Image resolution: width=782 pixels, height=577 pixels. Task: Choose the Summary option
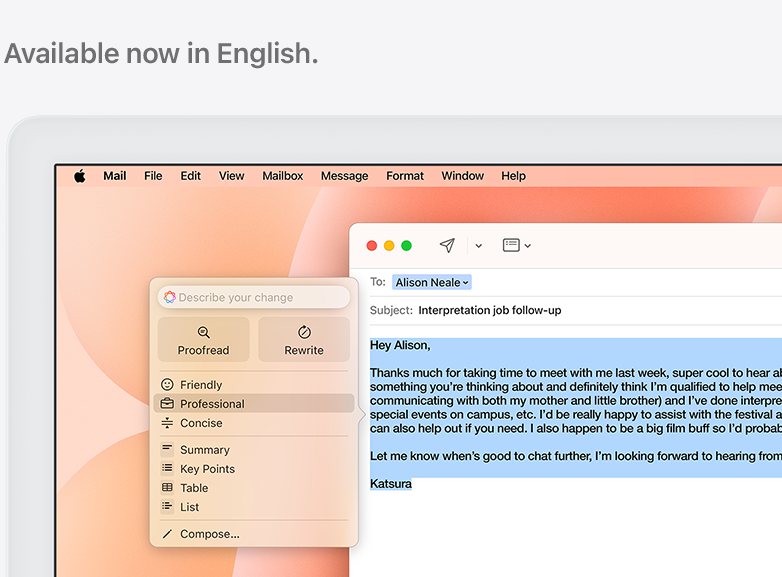tap(204, 450)
